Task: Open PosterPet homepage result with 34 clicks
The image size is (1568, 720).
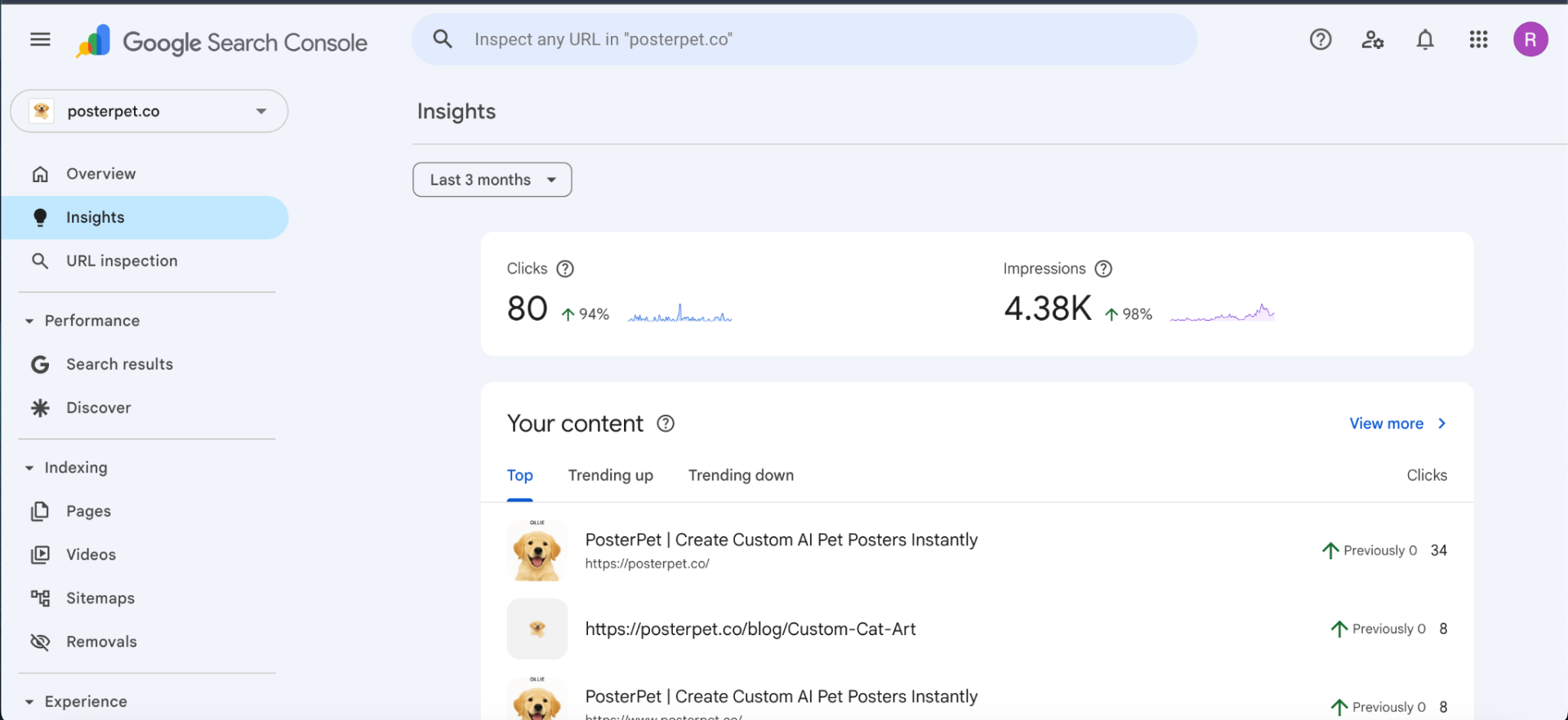Action: (977, 550)
